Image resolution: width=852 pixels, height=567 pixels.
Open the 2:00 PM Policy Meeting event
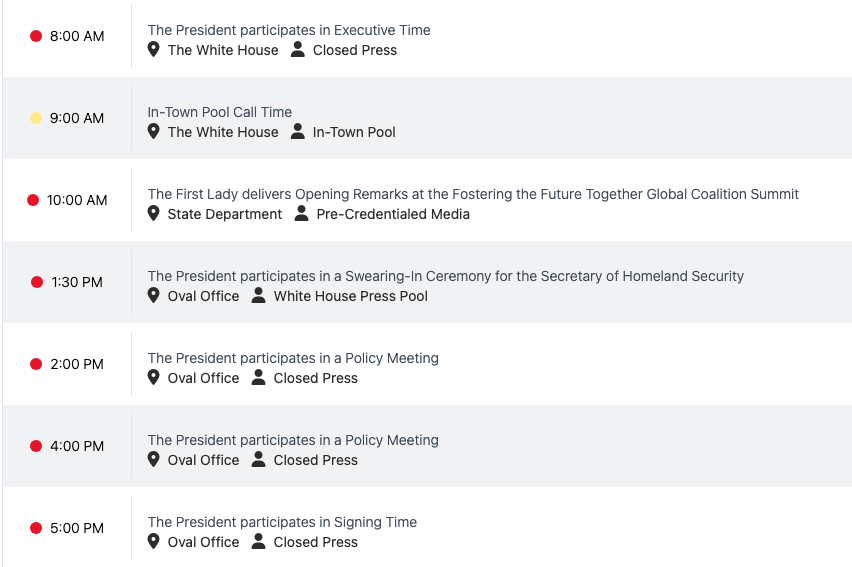click(293, 358)
